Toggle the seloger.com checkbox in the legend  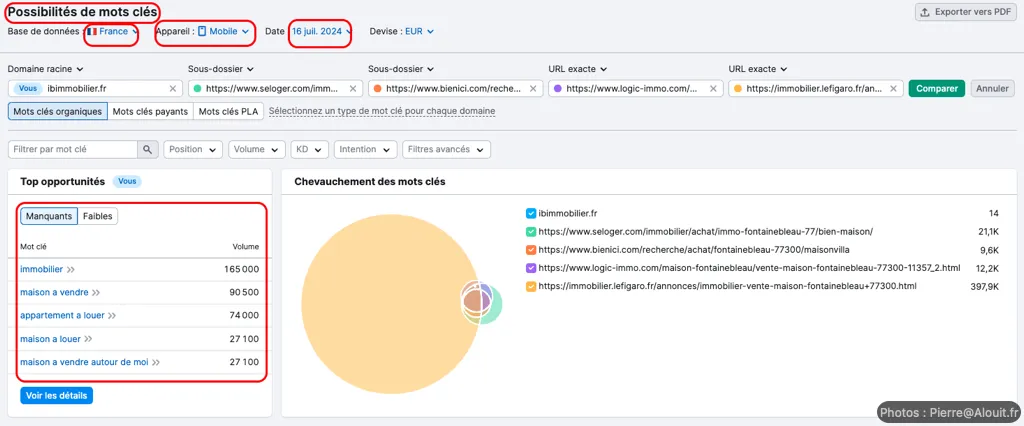(531, 231)
